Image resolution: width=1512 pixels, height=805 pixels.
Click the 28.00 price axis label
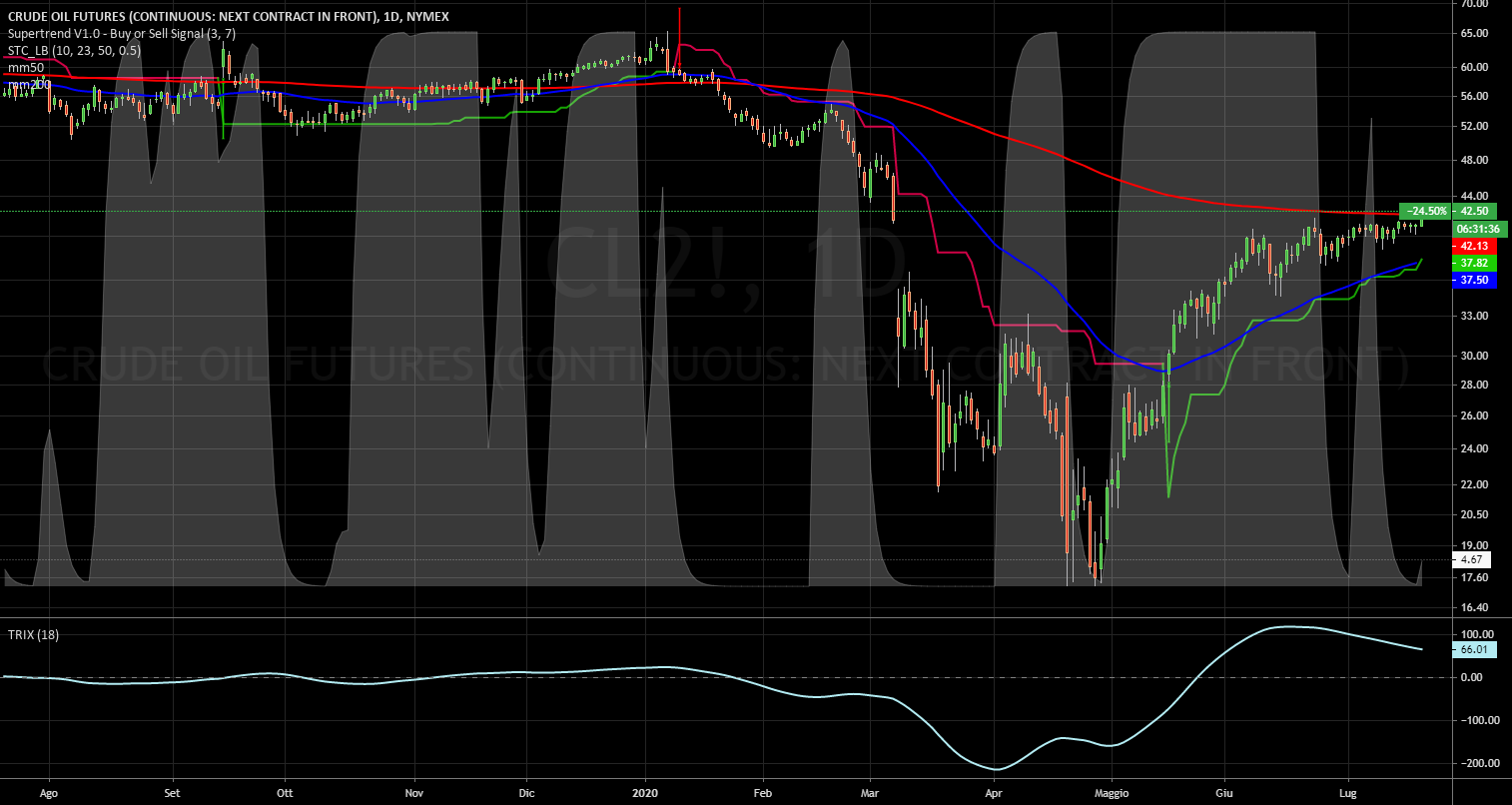click(x=1474, y=385)
